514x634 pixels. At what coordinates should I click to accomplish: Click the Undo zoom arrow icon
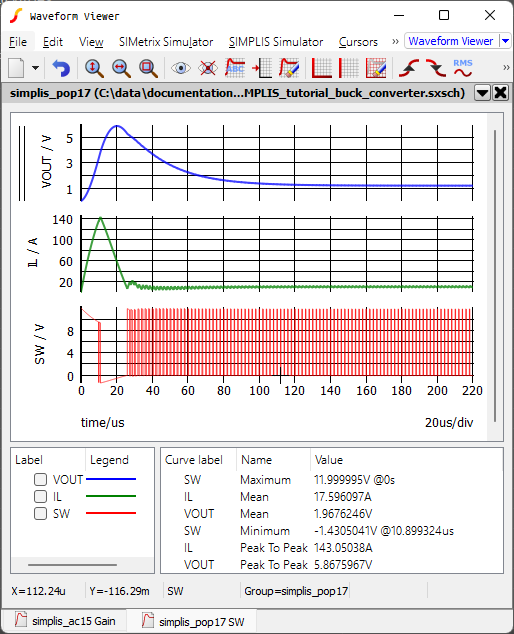click(61, 68)
